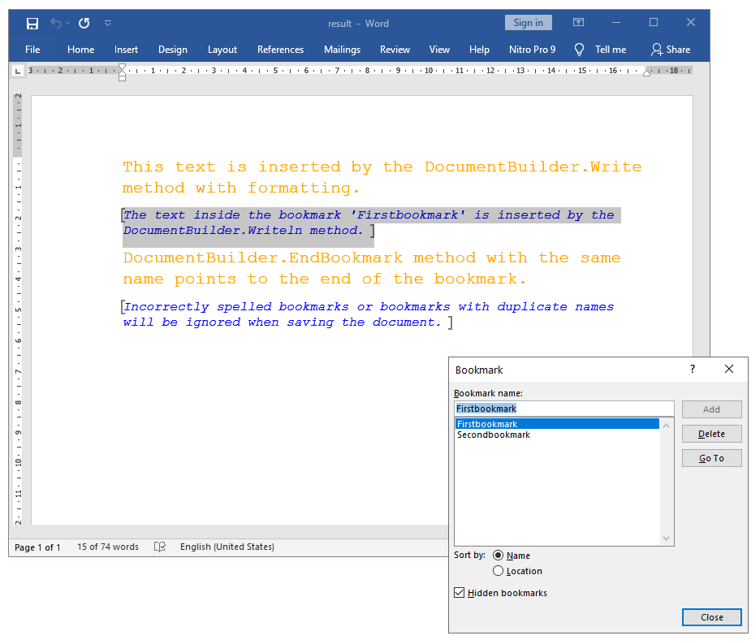The width and height of the screenshot is (756, 643).
Task: Select the Location sort radio button
Action: click(498, 571)
